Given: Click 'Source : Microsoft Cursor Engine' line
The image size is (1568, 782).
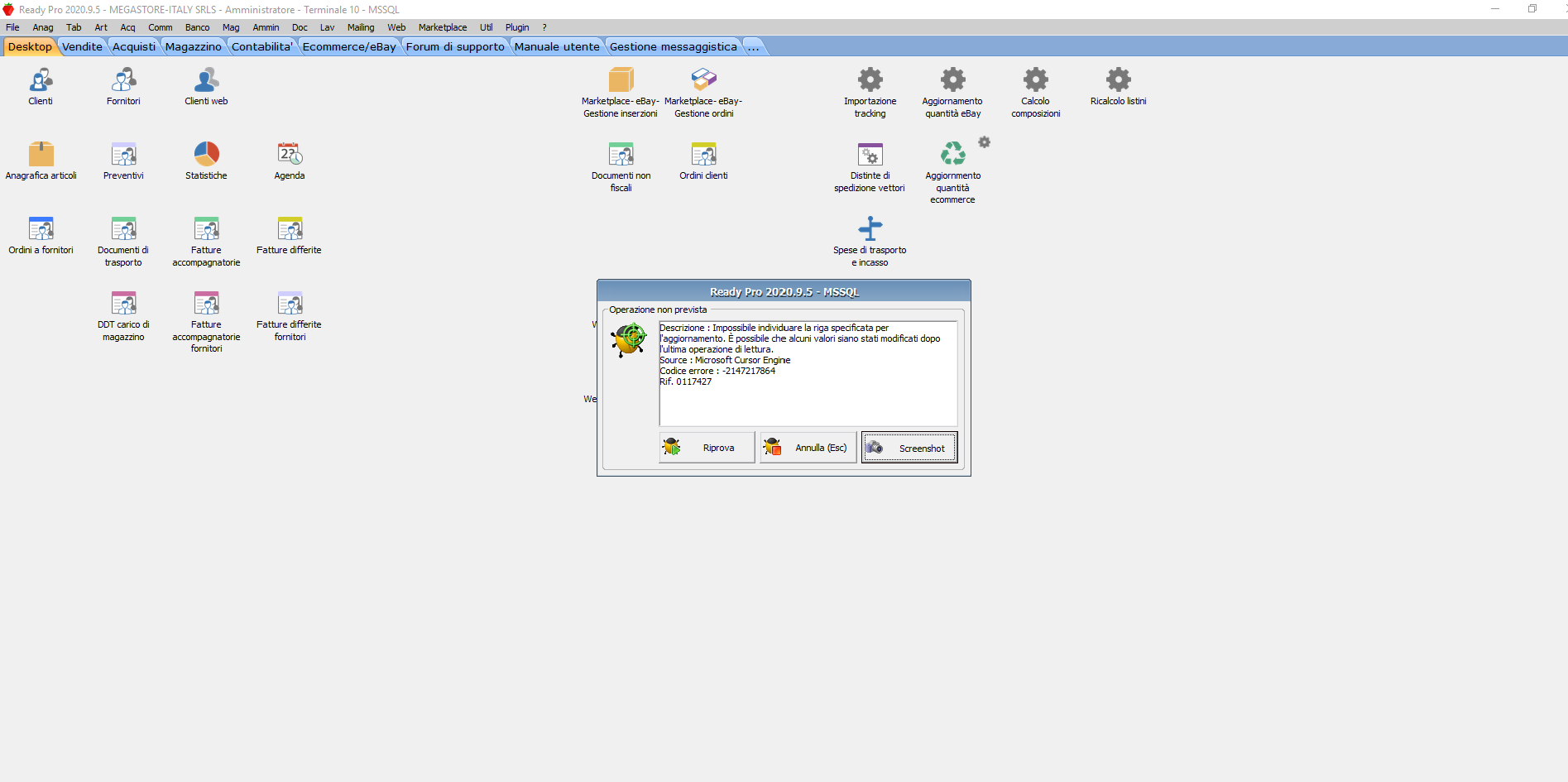Looking at the screenshot, I should [x=725, y=360].
